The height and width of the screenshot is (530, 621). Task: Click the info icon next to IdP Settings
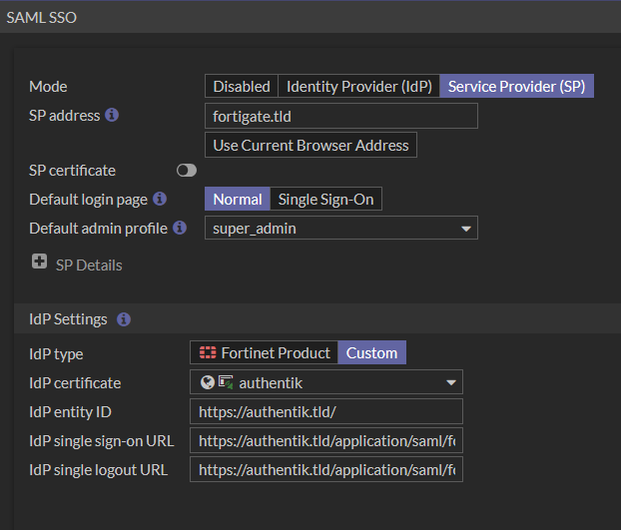coord(123,320)
